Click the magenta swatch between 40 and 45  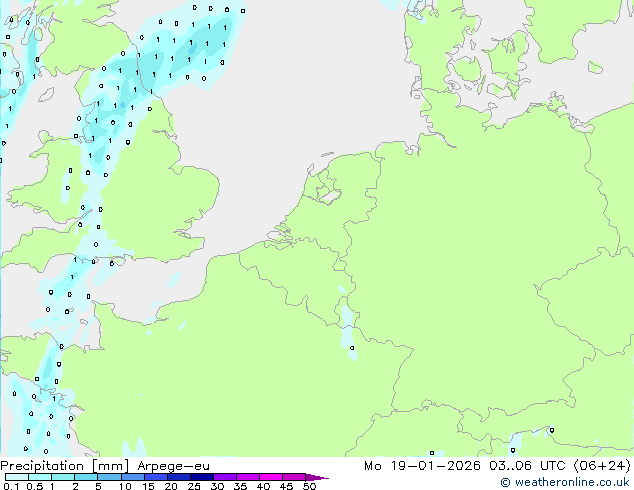pos(271,477)
